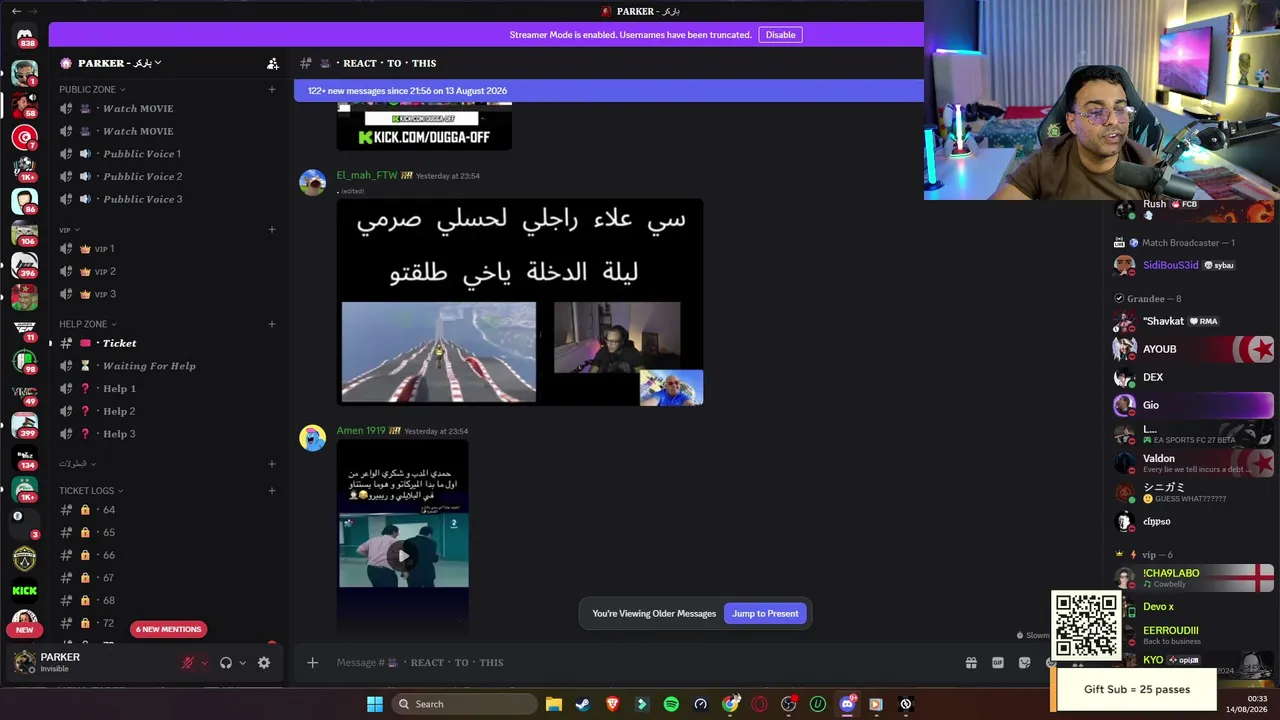Toggle deafen with the headphones icon

coord(226,663)
